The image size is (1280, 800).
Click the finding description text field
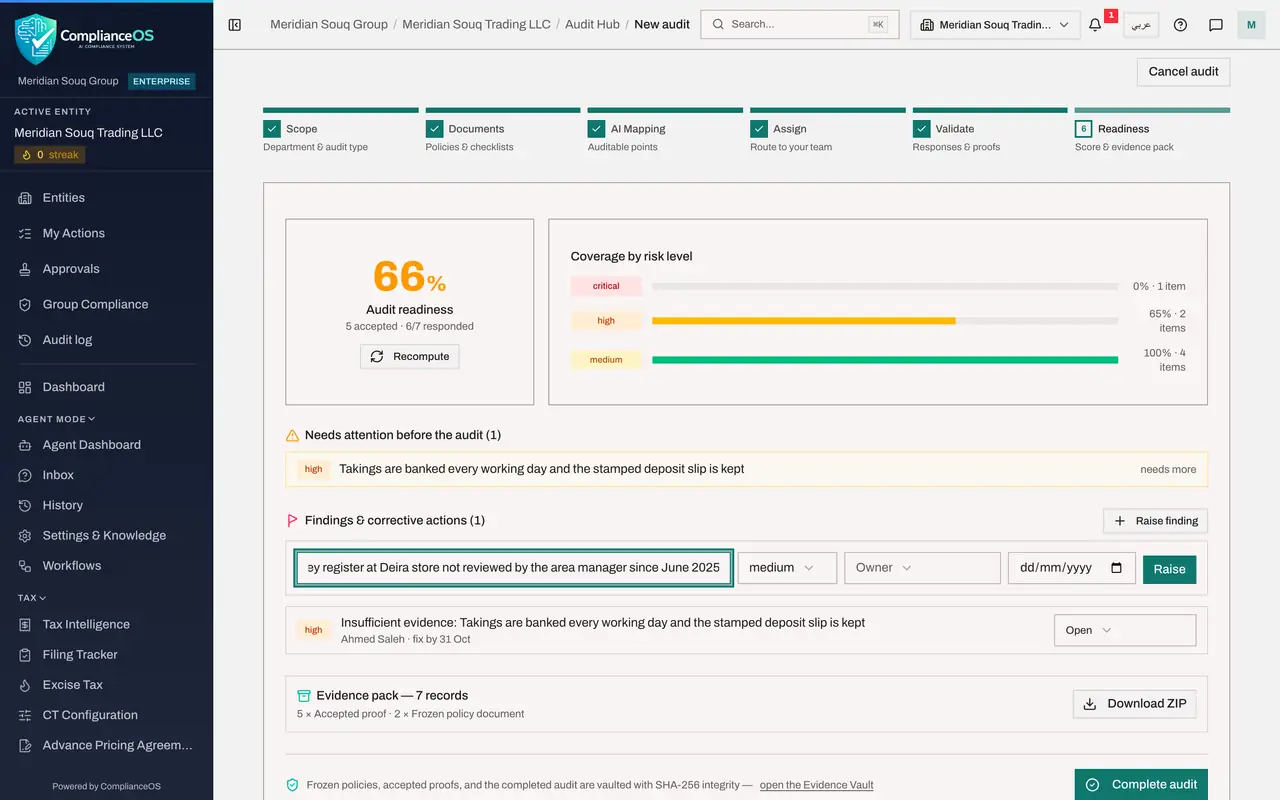[x=514, y=568]
